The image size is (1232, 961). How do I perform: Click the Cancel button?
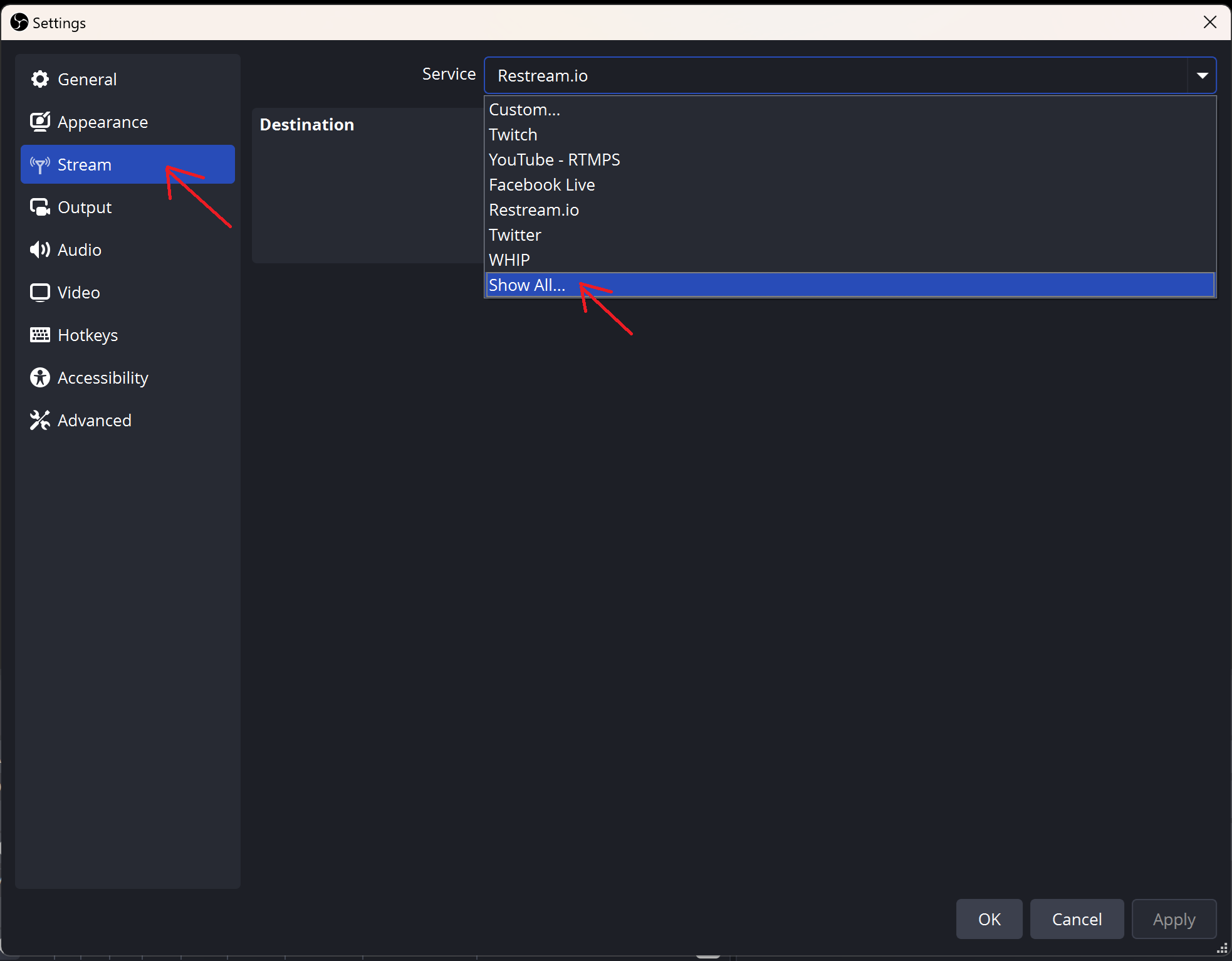pyautogui.click(x=1077, y=919)
